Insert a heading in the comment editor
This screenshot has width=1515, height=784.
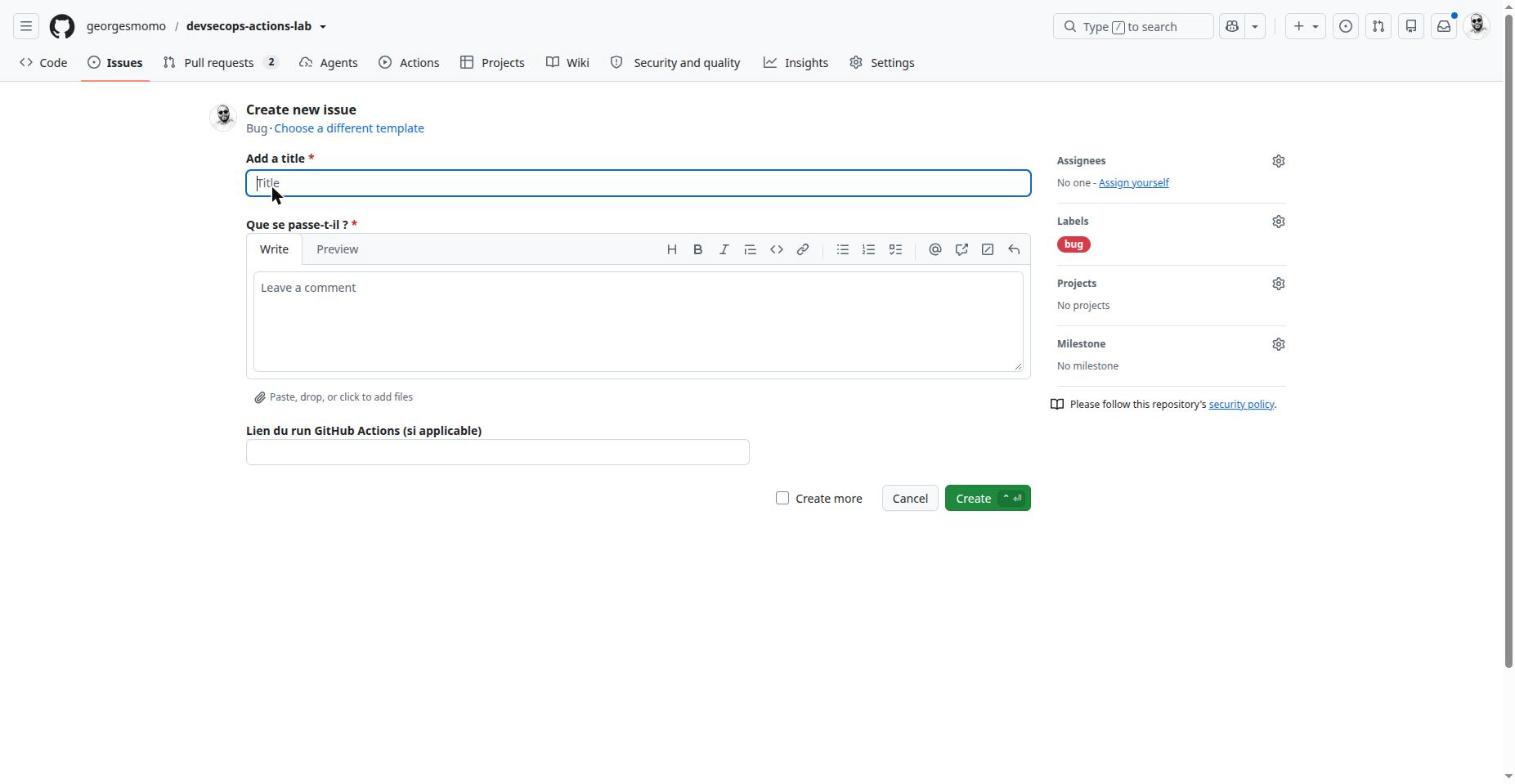672,250
